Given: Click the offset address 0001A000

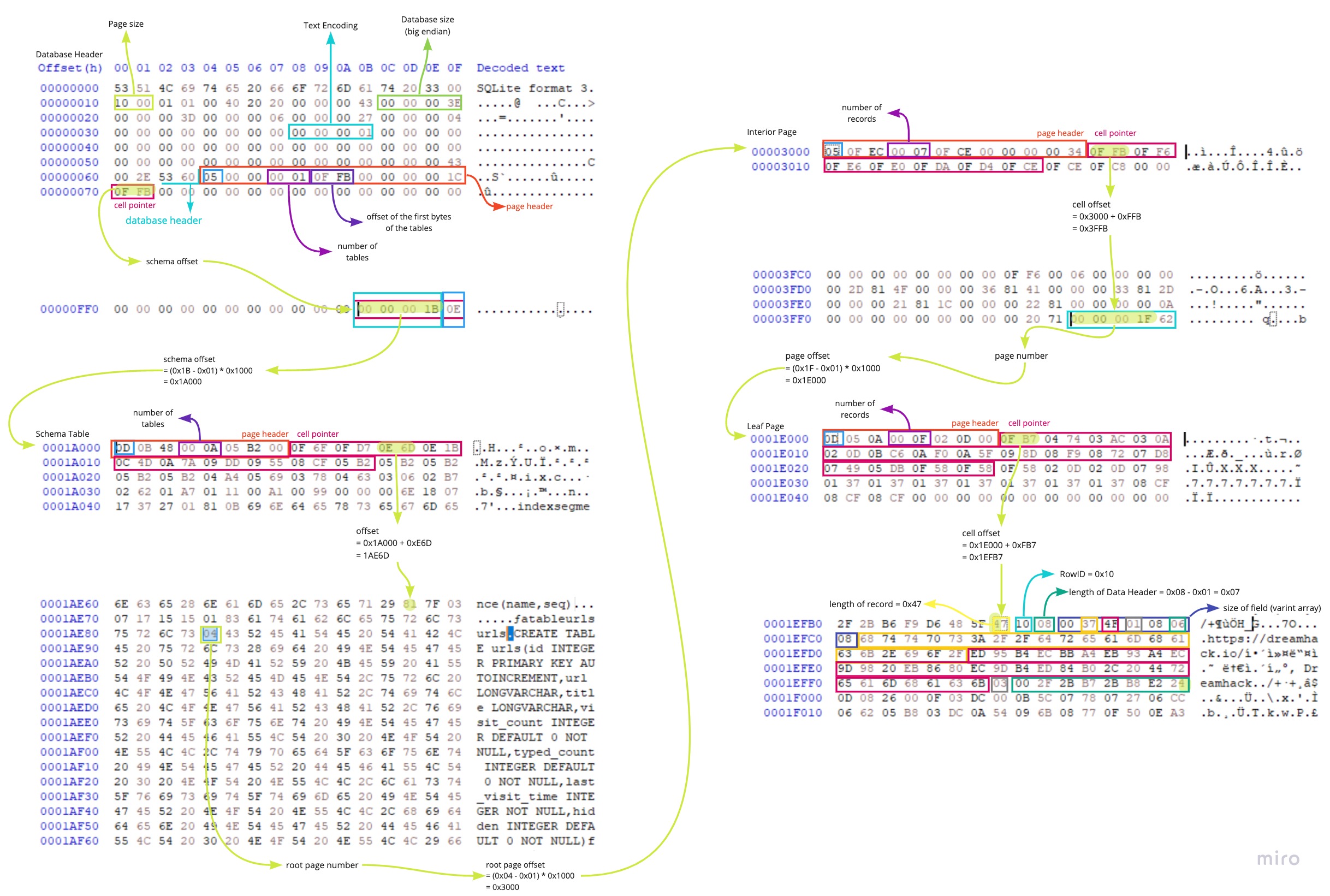Looking at the screenshot, I should pos(71,448).
